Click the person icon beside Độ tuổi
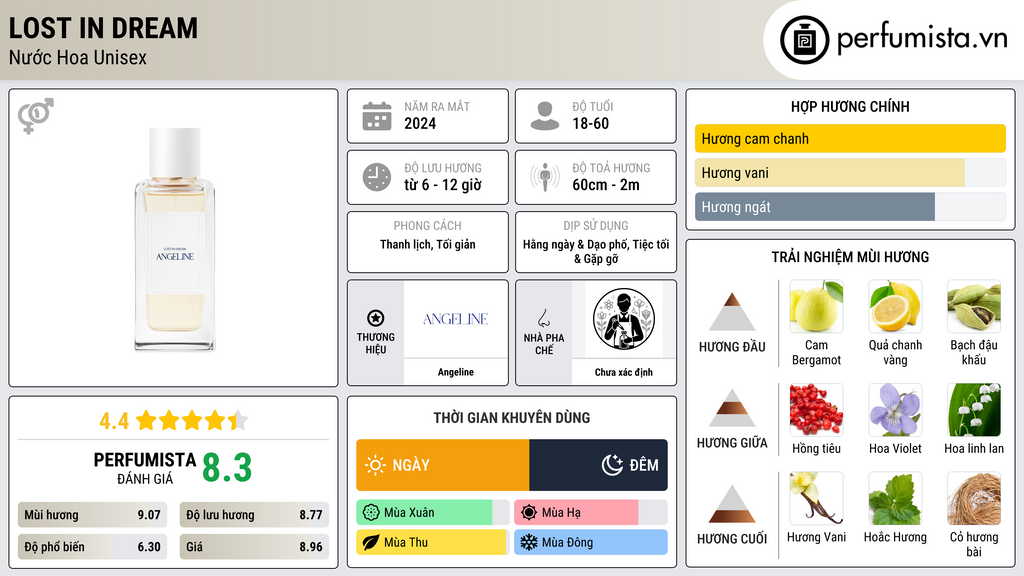The width and height of the screenshot is (1024, 576). tap(545, 116)
